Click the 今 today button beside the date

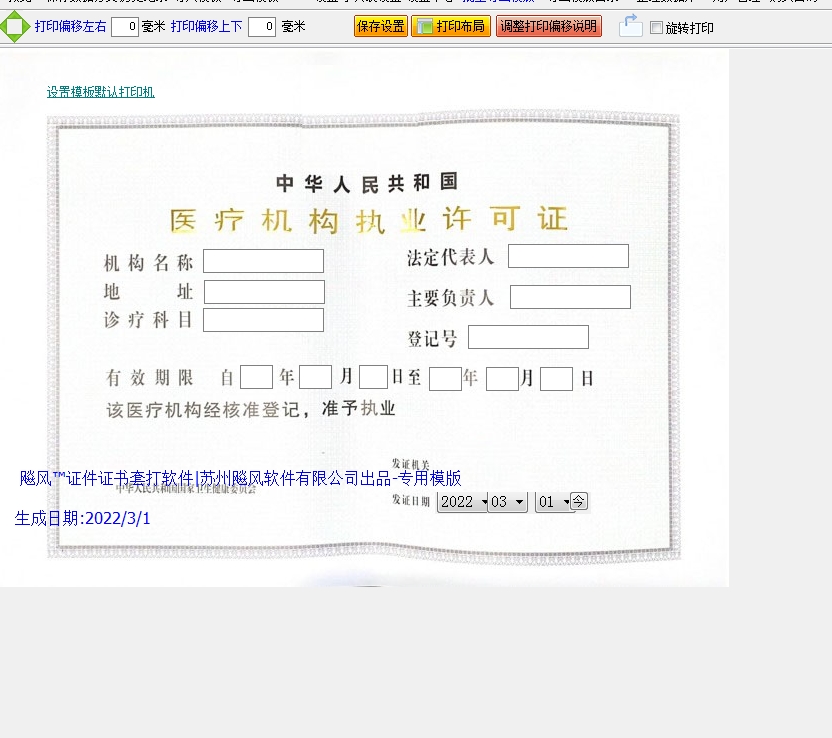coord(579,501)
